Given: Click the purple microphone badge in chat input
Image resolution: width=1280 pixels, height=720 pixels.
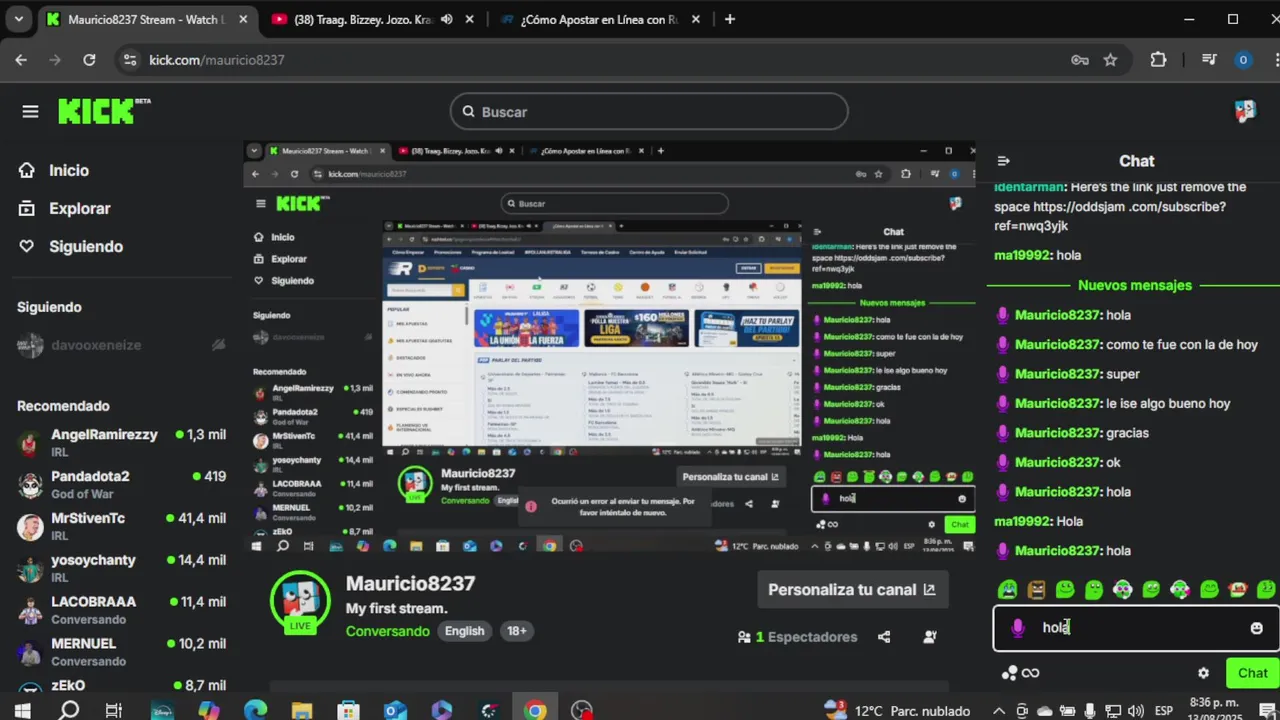Looking at the screenshot, I should click(1018, 628).
